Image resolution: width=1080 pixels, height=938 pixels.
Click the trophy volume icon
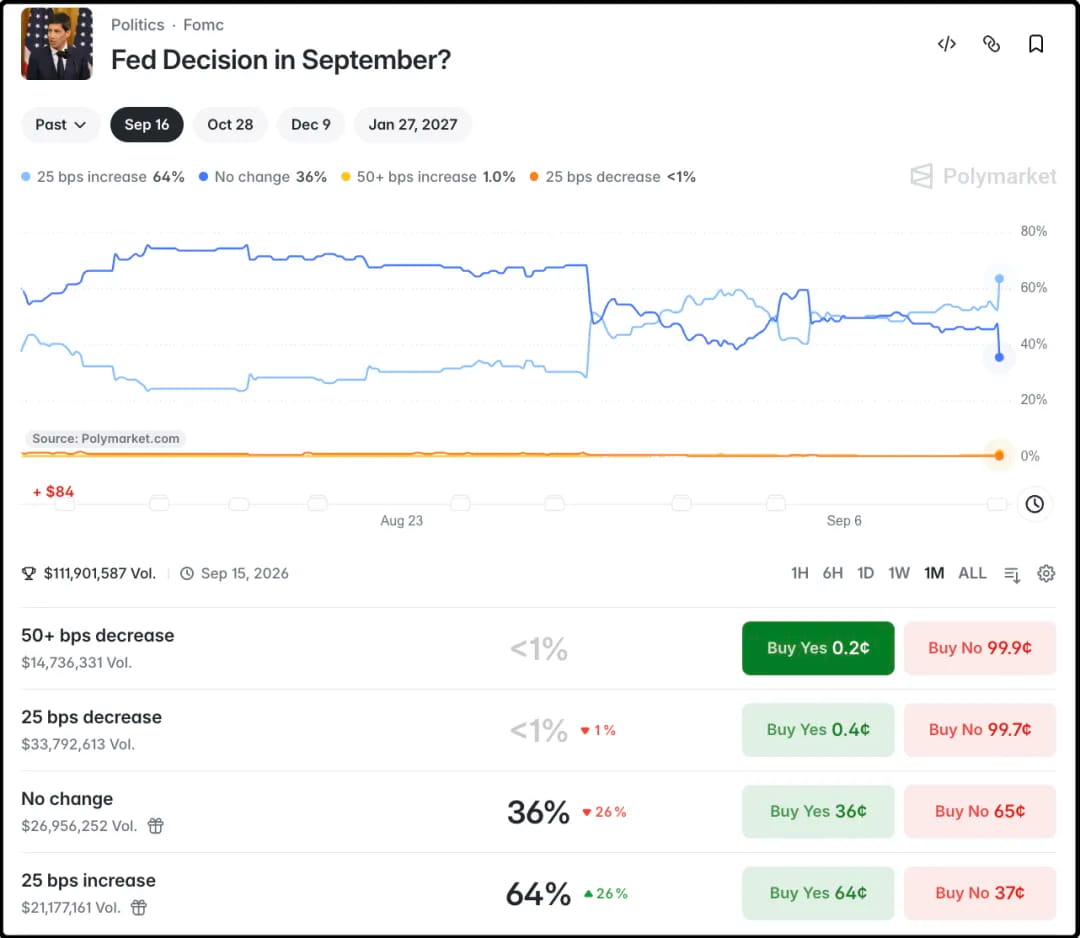click(x=28, y=574)
